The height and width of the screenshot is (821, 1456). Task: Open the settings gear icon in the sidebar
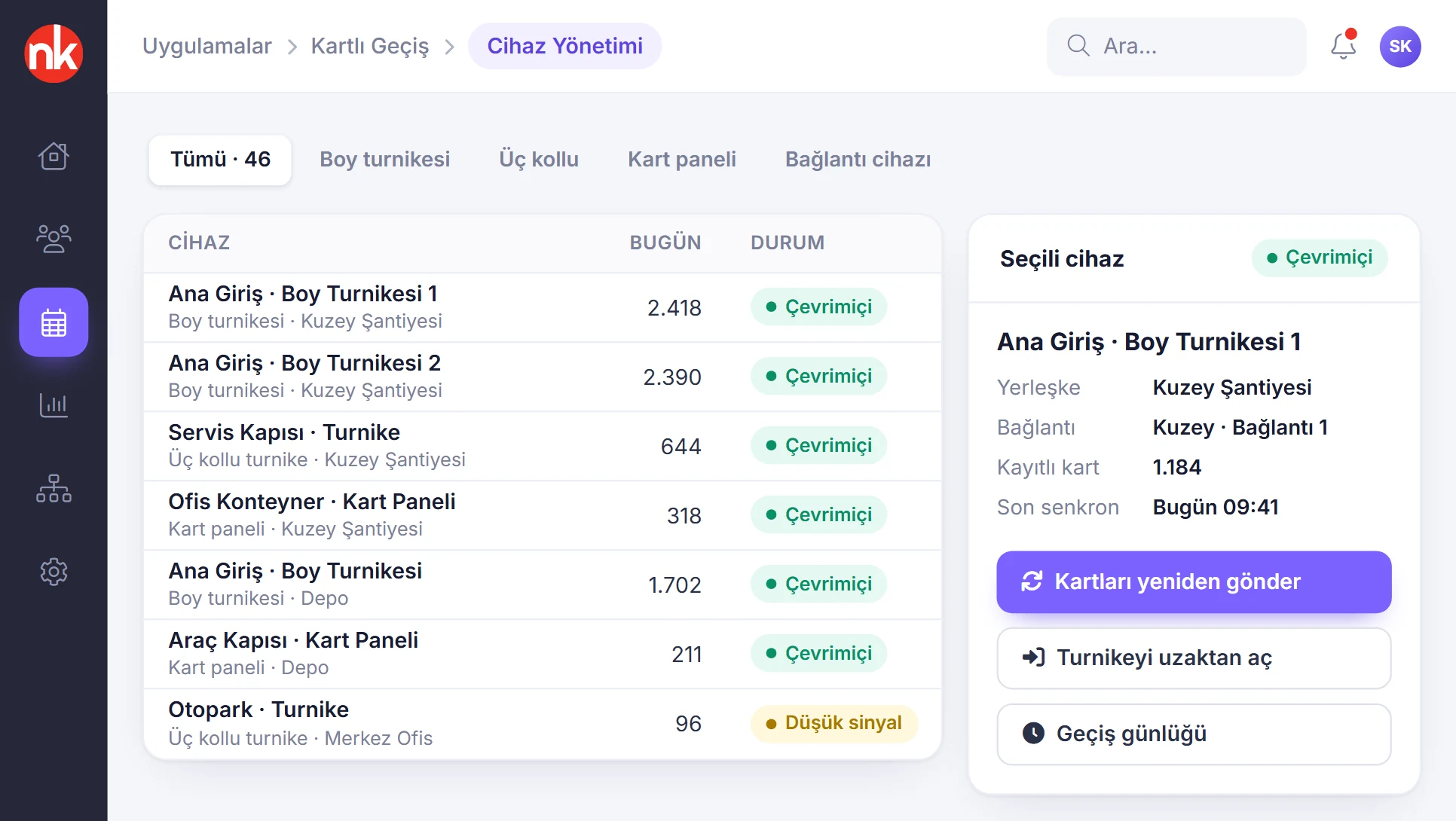pos(54,572)
